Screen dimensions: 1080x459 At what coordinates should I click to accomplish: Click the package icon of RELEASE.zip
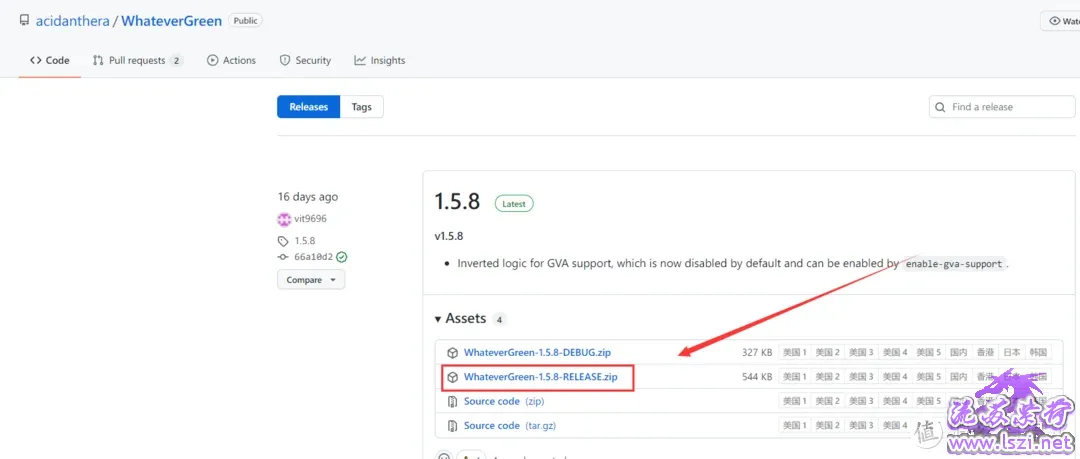coord(453,377)
